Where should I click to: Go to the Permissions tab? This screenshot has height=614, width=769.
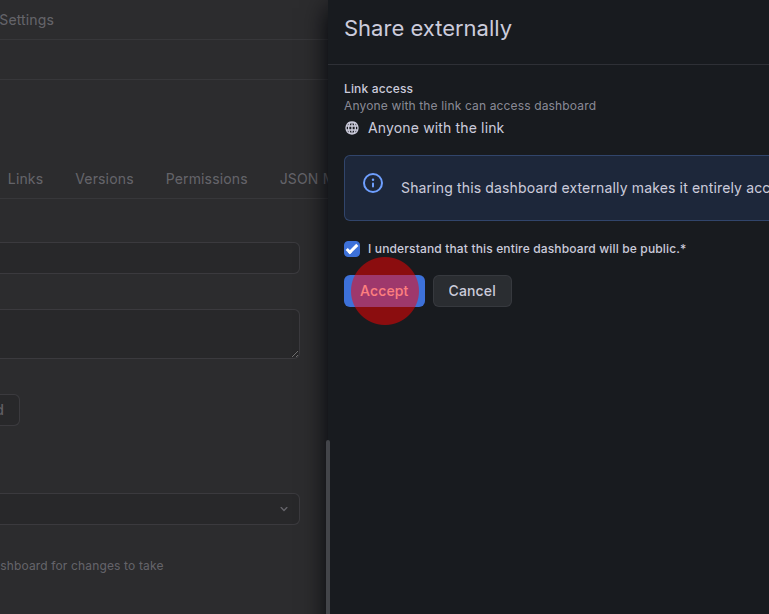click(x=206, y=179)
